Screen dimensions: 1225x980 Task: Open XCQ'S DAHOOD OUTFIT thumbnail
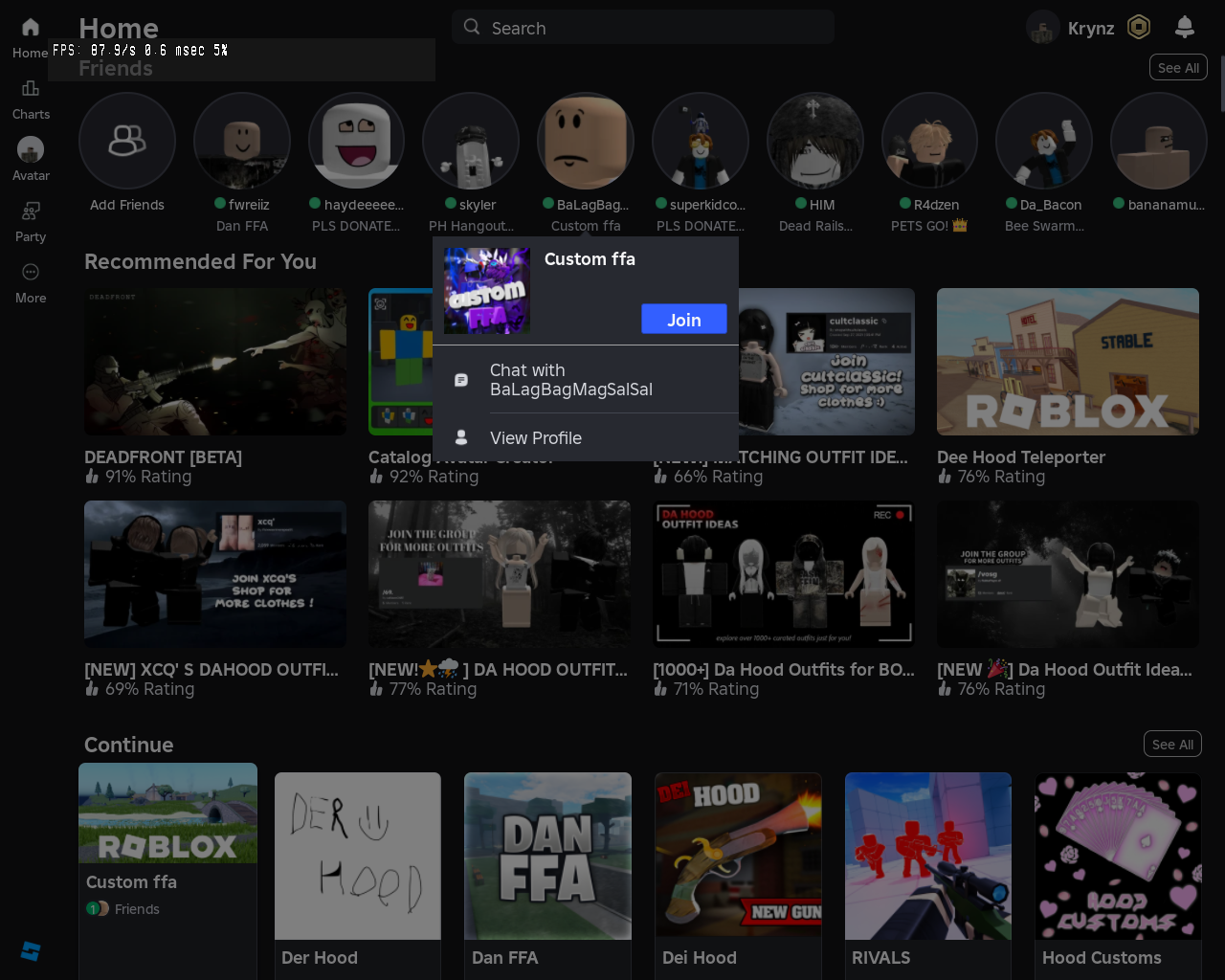click(x=215, y=574)
